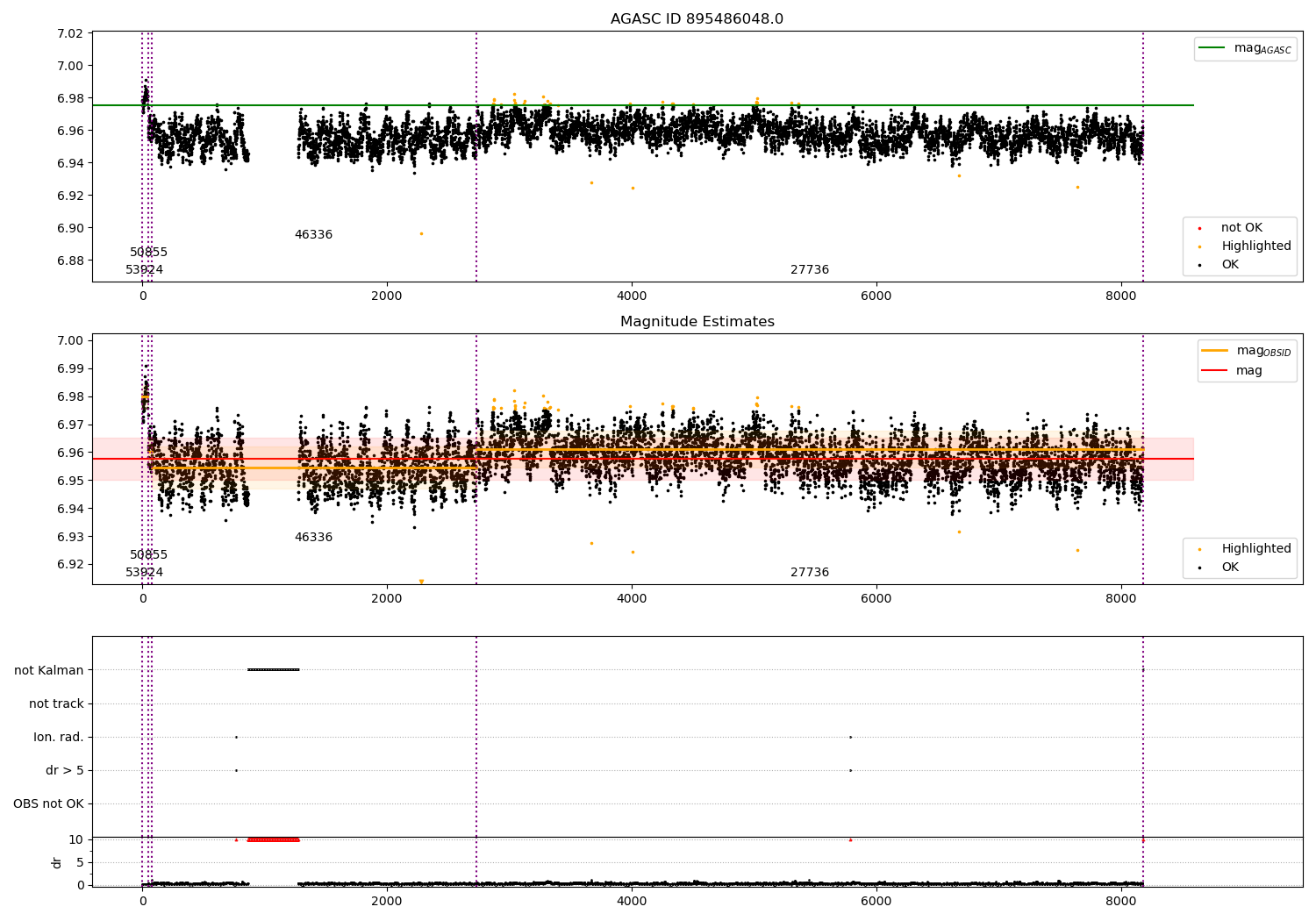This screenshot has height=921, width=1316.
Task: Click the 'AGASC ID 895486048.0' plot title
Action: tap(697, 19)
